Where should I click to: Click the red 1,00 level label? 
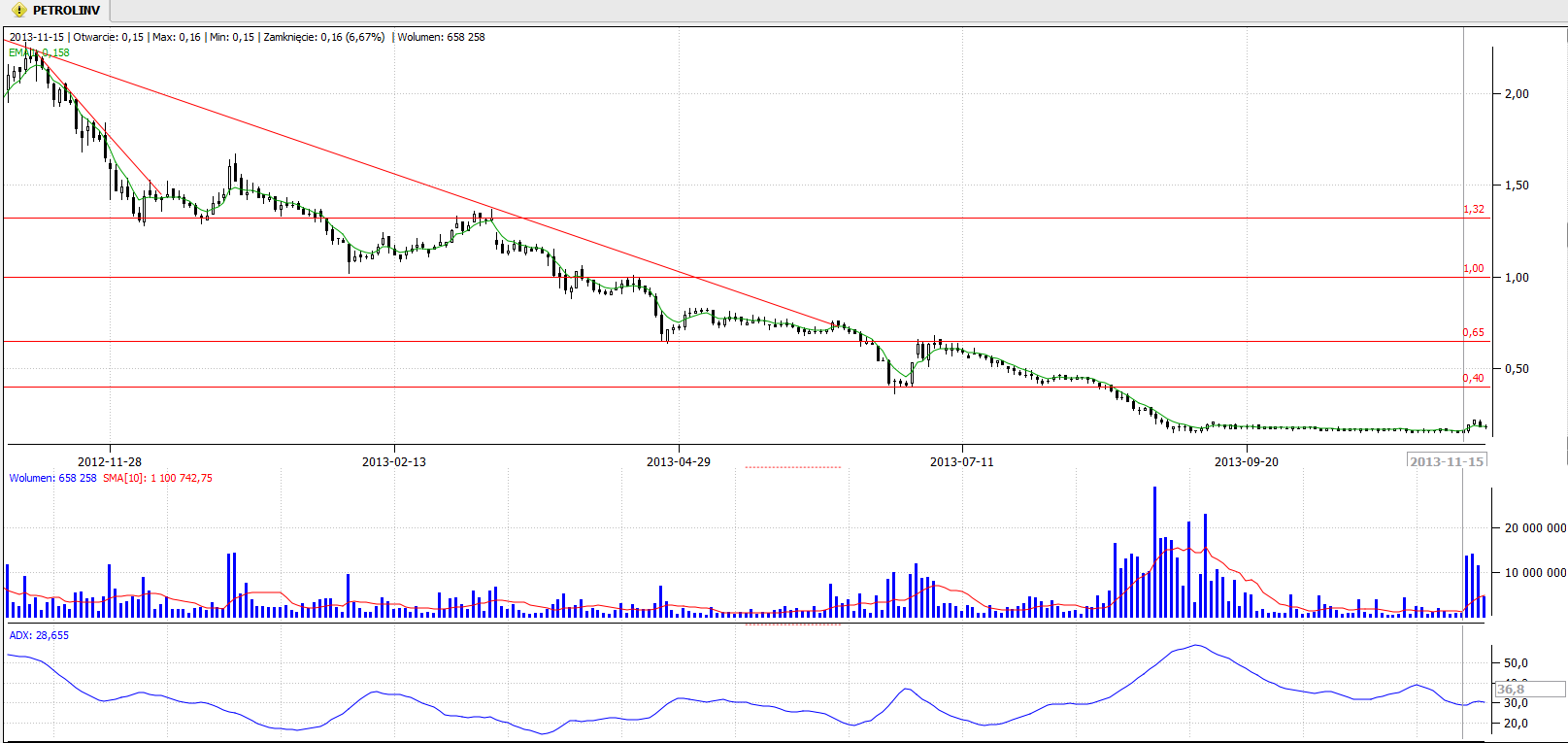[x=1474, y=268]
